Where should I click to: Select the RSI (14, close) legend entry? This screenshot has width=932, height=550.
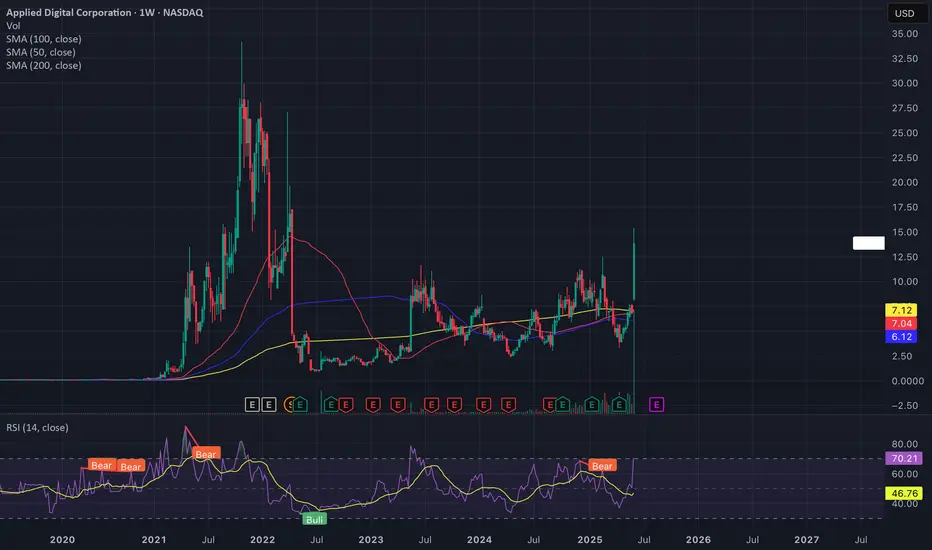(x=37, y=428)
